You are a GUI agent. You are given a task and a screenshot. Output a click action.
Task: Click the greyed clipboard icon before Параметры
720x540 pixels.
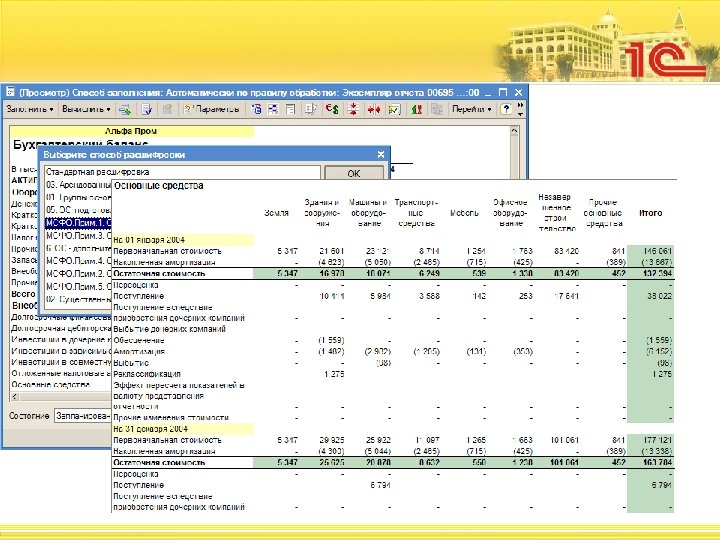pos(168,109)
